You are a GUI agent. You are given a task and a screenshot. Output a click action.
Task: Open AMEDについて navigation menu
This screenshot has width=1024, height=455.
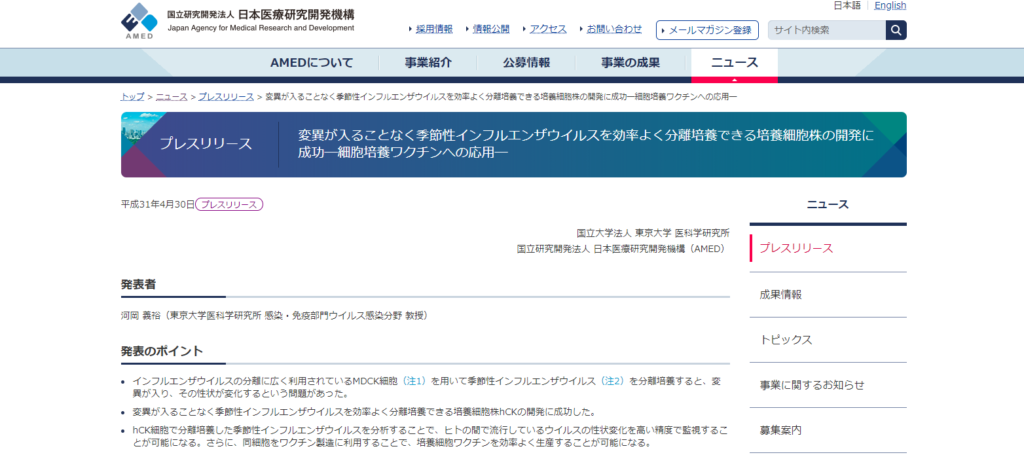pos(312,63)
